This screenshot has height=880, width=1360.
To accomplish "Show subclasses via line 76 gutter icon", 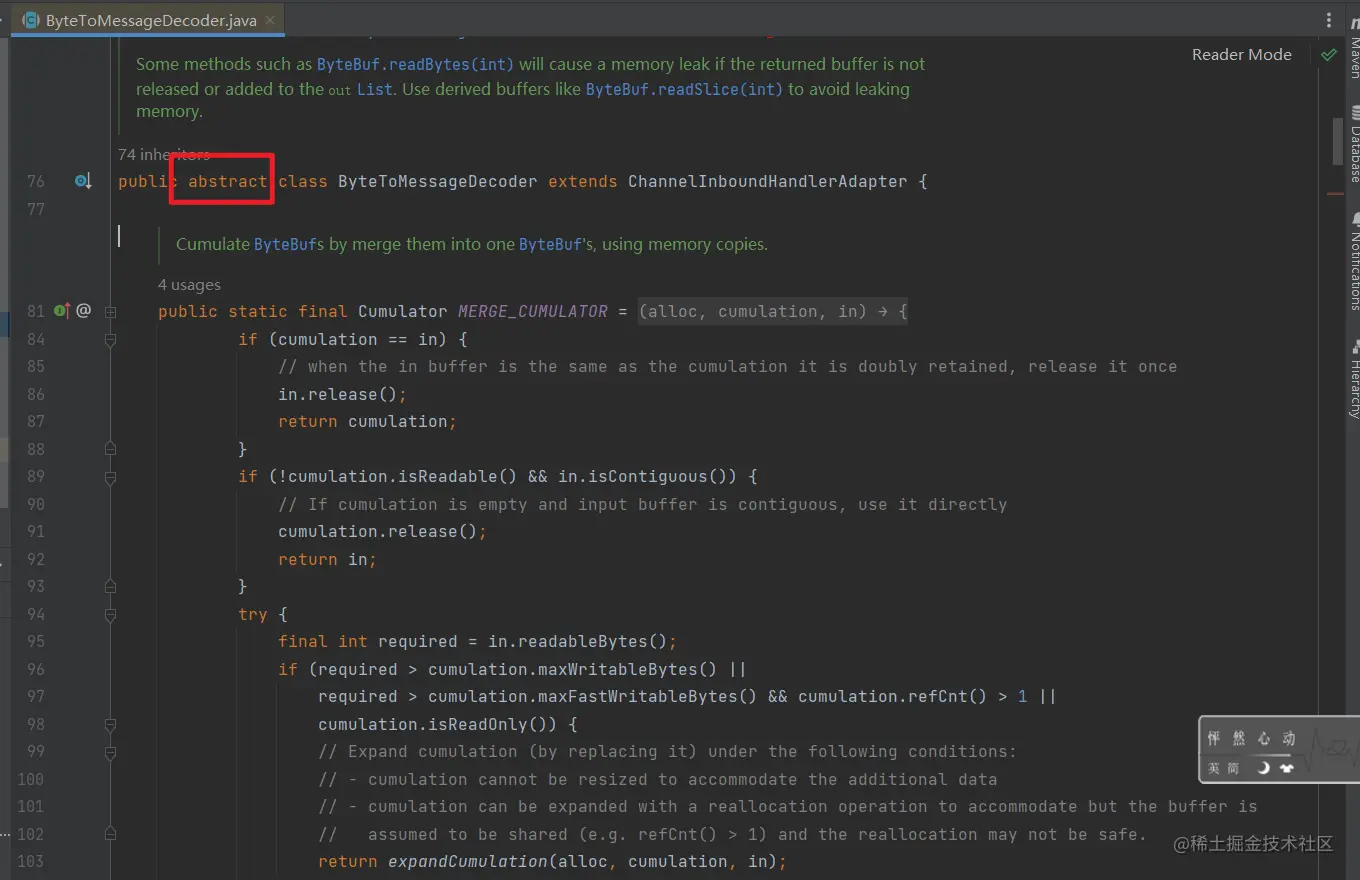I will pyautogui.click(x=83, y=182).
